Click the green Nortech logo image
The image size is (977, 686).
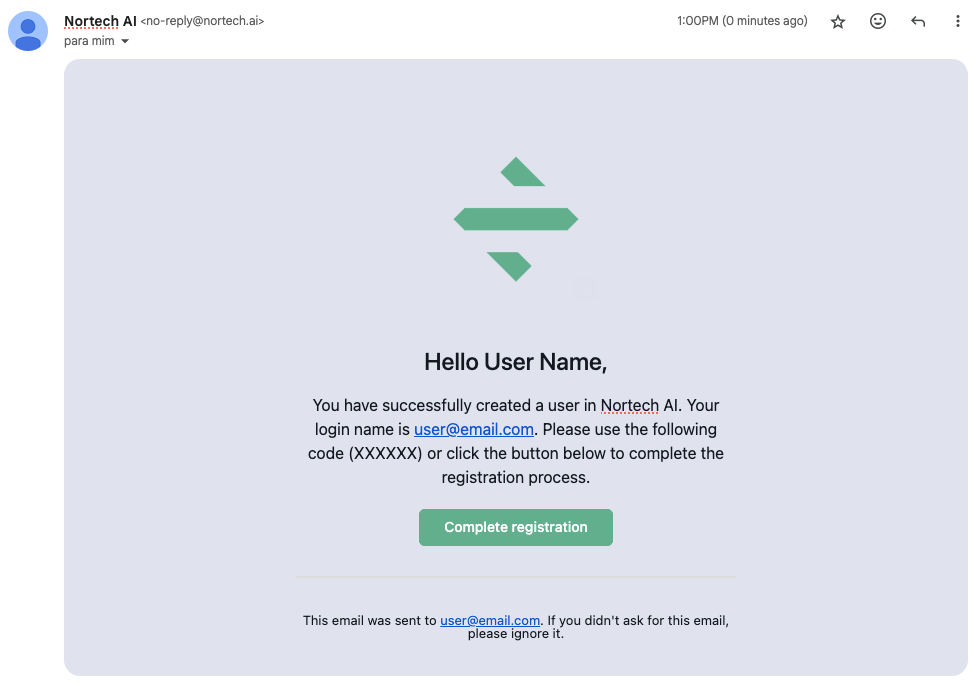coord(515,219)
